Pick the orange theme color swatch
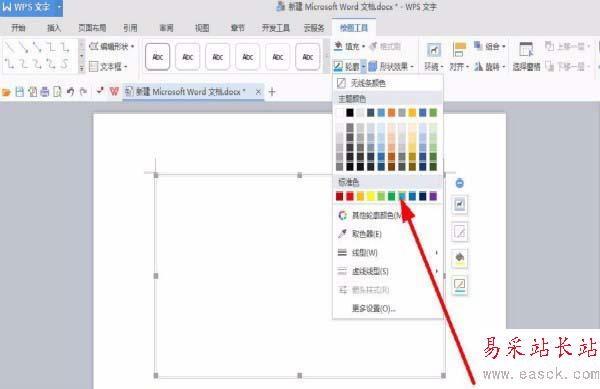The width and height of the screenshot is (600, 389). [391, 112]
